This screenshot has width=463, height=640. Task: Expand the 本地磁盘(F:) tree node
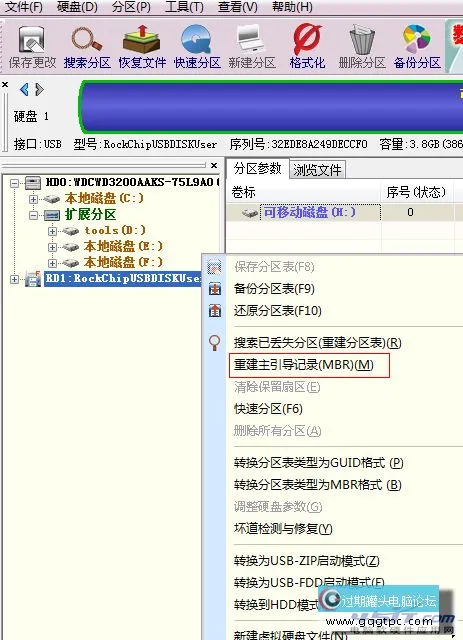(53, 263)
